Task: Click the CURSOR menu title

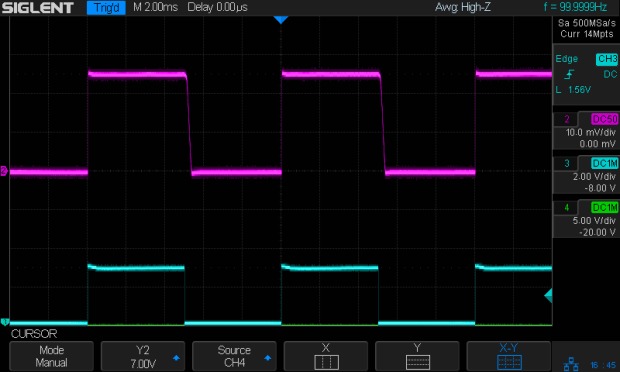Action: 34,334
